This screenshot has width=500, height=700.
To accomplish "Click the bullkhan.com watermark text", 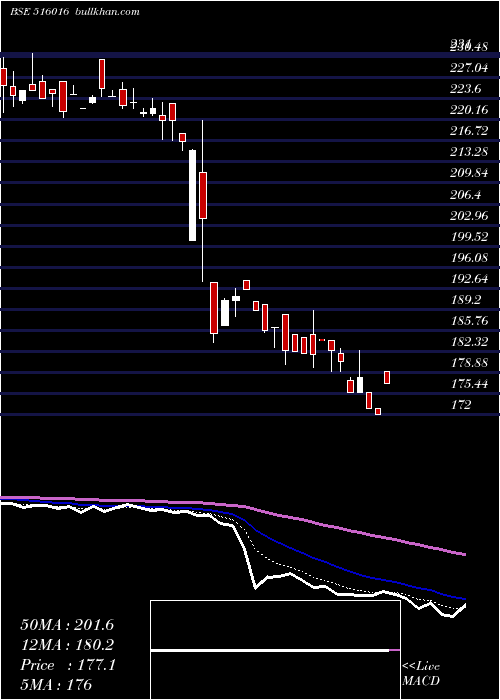I will coord(107,12).
